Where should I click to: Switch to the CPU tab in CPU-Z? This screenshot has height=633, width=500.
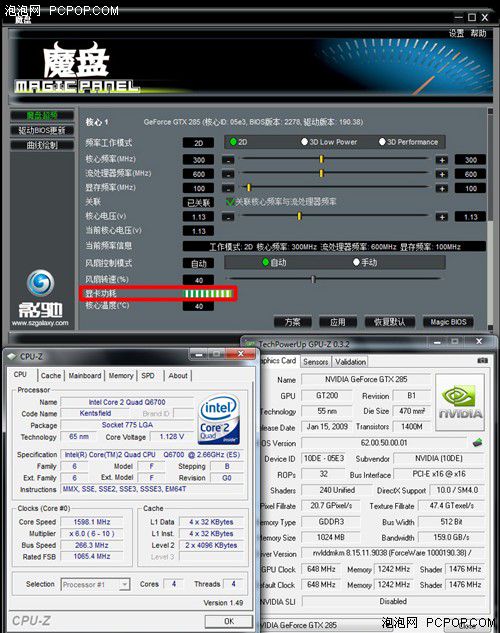(21, 375)
